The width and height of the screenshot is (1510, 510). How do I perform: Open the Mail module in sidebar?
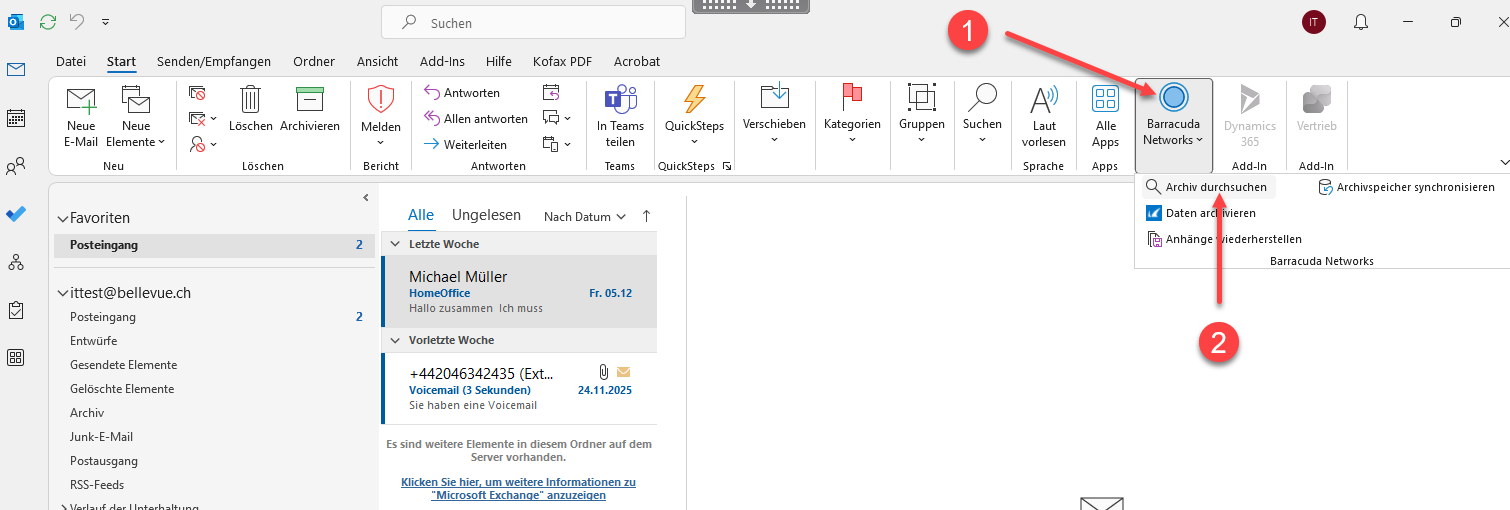16,69
